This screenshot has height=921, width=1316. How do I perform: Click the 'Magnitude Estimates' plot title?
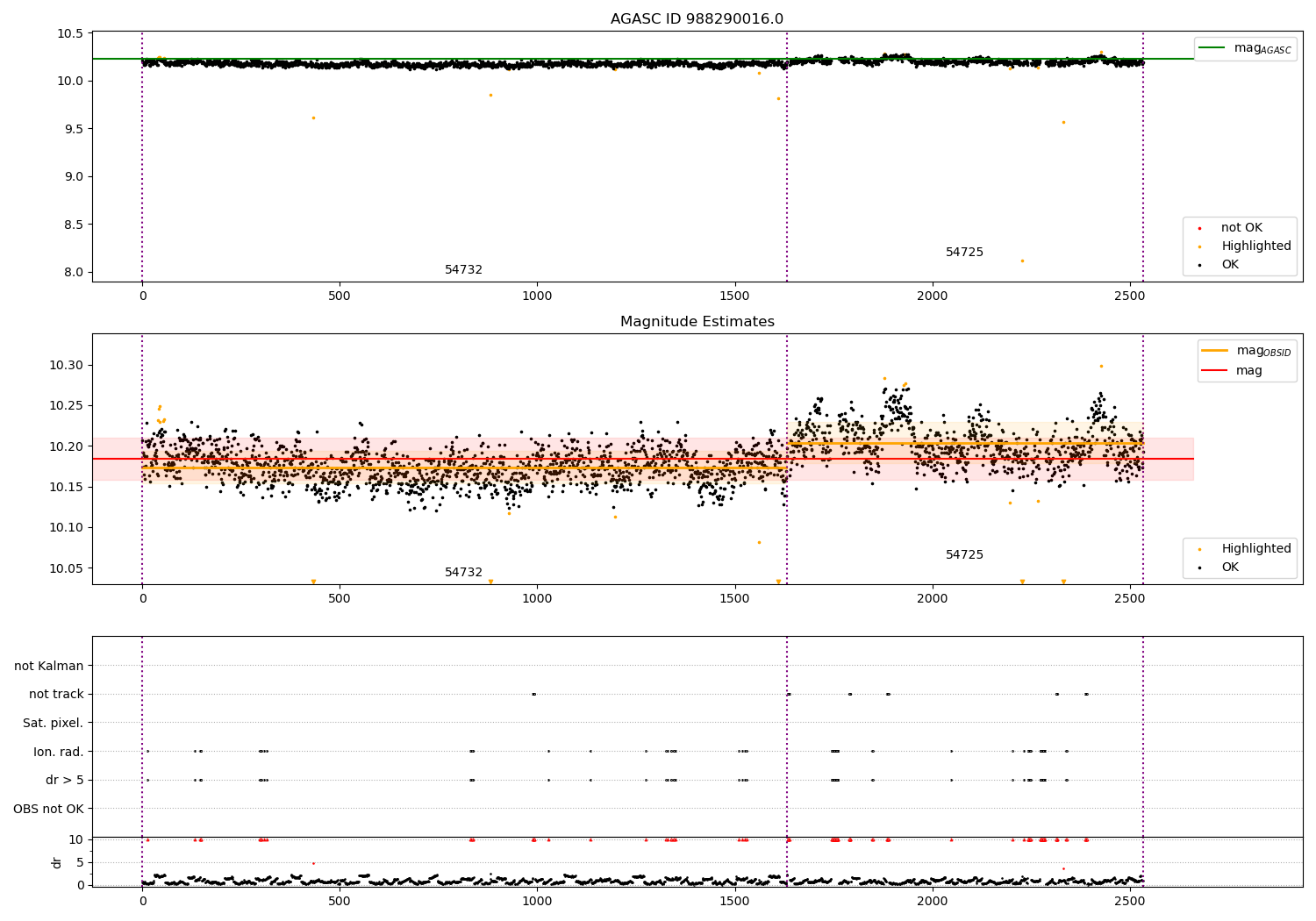tap(697, 322)
